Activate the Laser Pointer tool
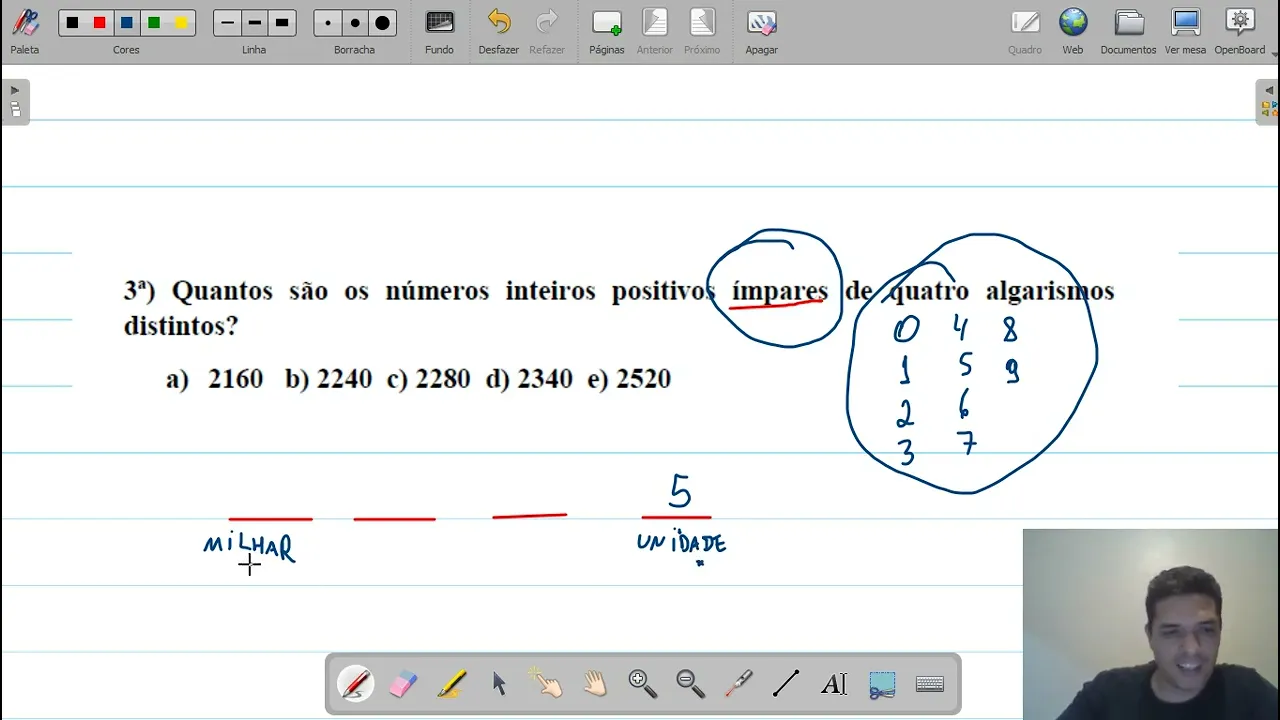 coord(738,684)
